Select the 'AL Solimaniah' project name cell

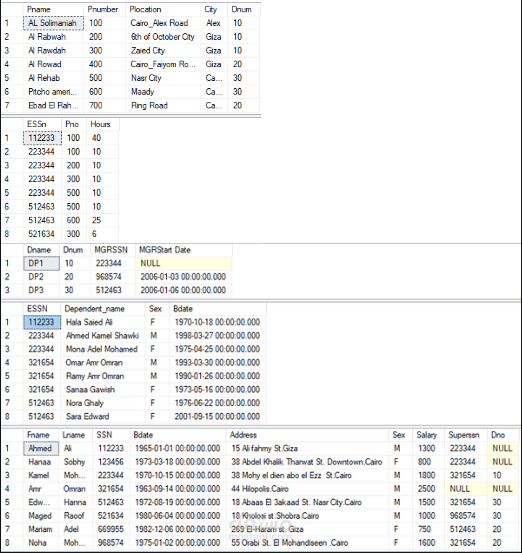coord(54,23)
